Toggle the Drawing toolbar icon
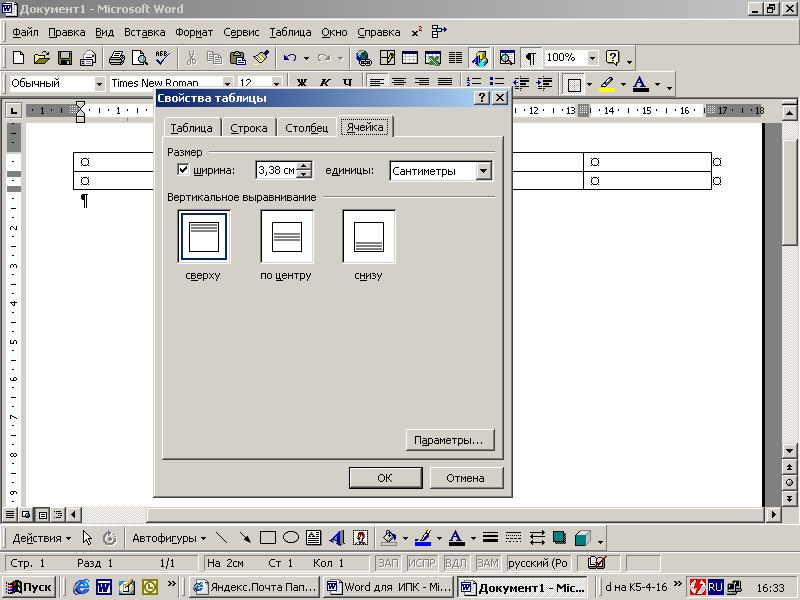The height and width of the screenshot is (600, 800). click(x=480, y=58)
